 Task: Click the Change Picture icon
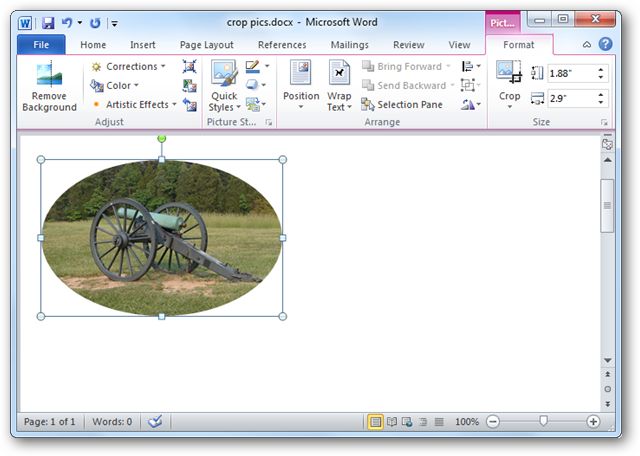tap(189, 86)
